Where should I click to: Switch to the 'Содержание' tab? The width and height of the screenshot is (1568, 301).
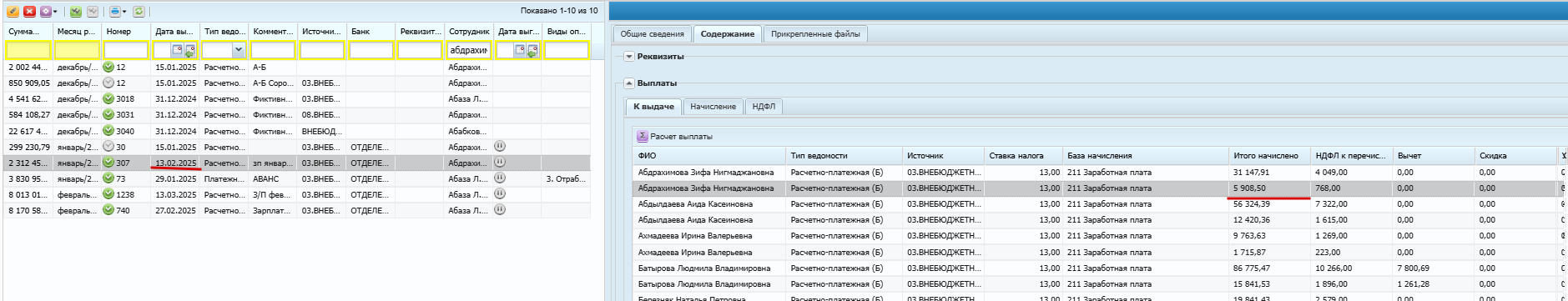pos(728,34)
